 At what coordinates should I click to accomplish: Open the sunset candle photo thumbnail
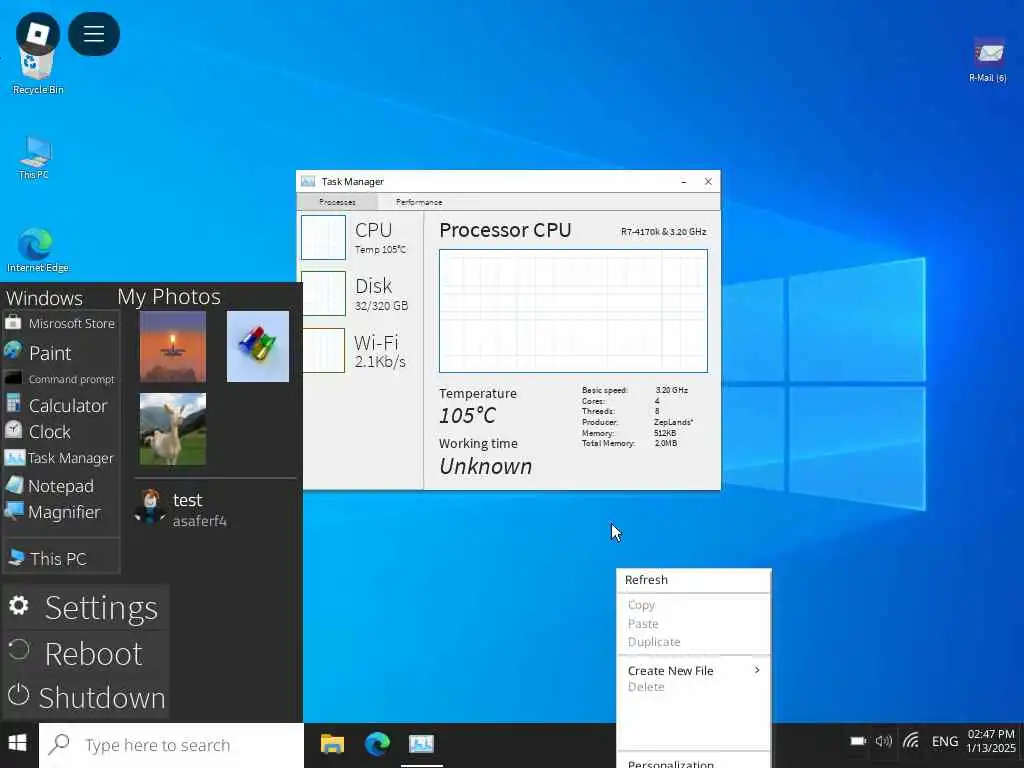coord(173,347)
